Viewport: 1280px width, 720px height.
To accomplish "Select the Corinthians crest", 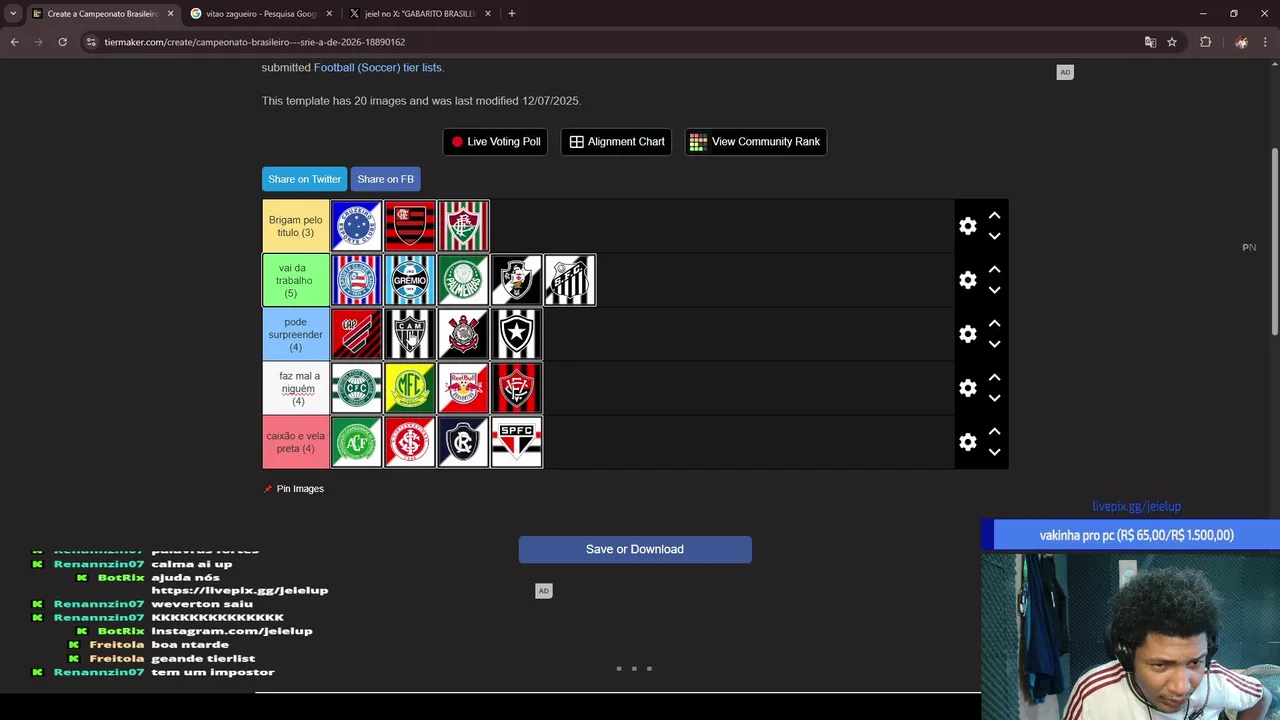I will [x=463, y=334].
